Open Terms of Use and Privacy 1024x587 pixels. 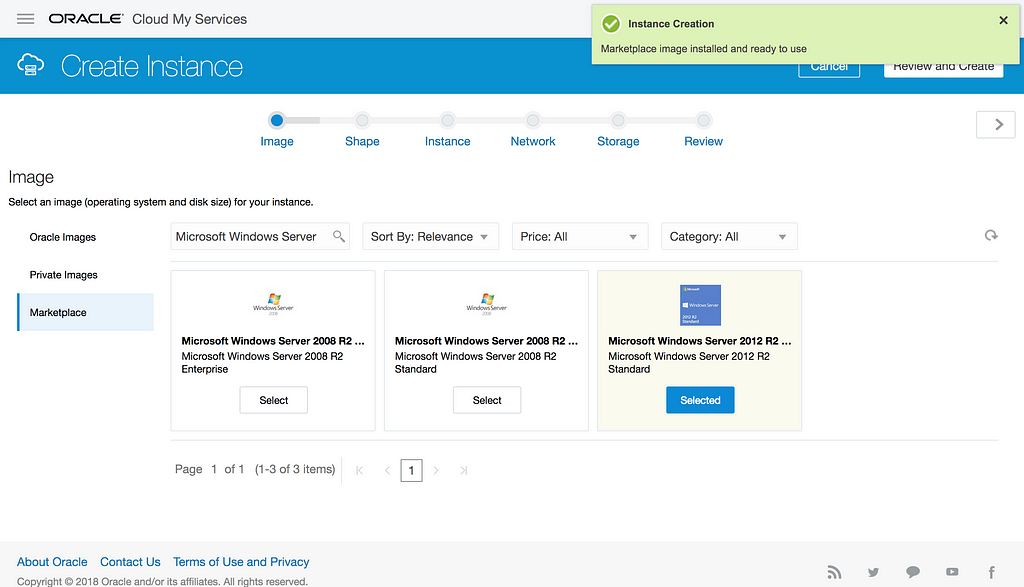tap(241, 562)
